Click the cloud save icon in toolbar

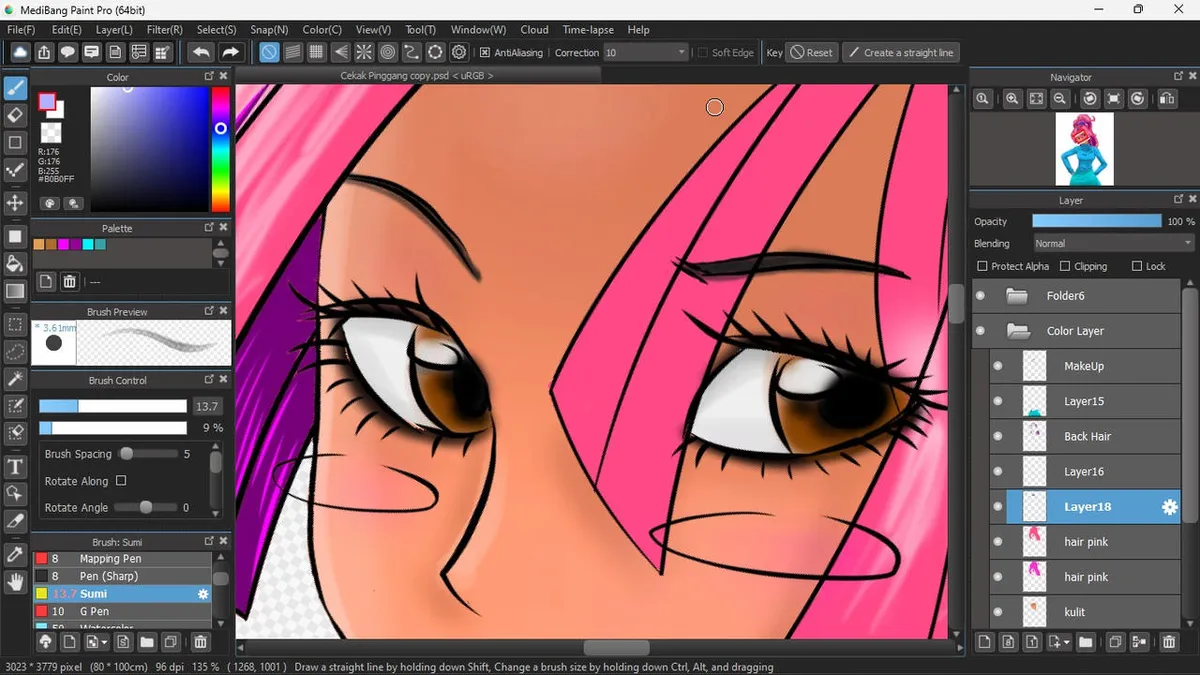click(x=20, y=52)
